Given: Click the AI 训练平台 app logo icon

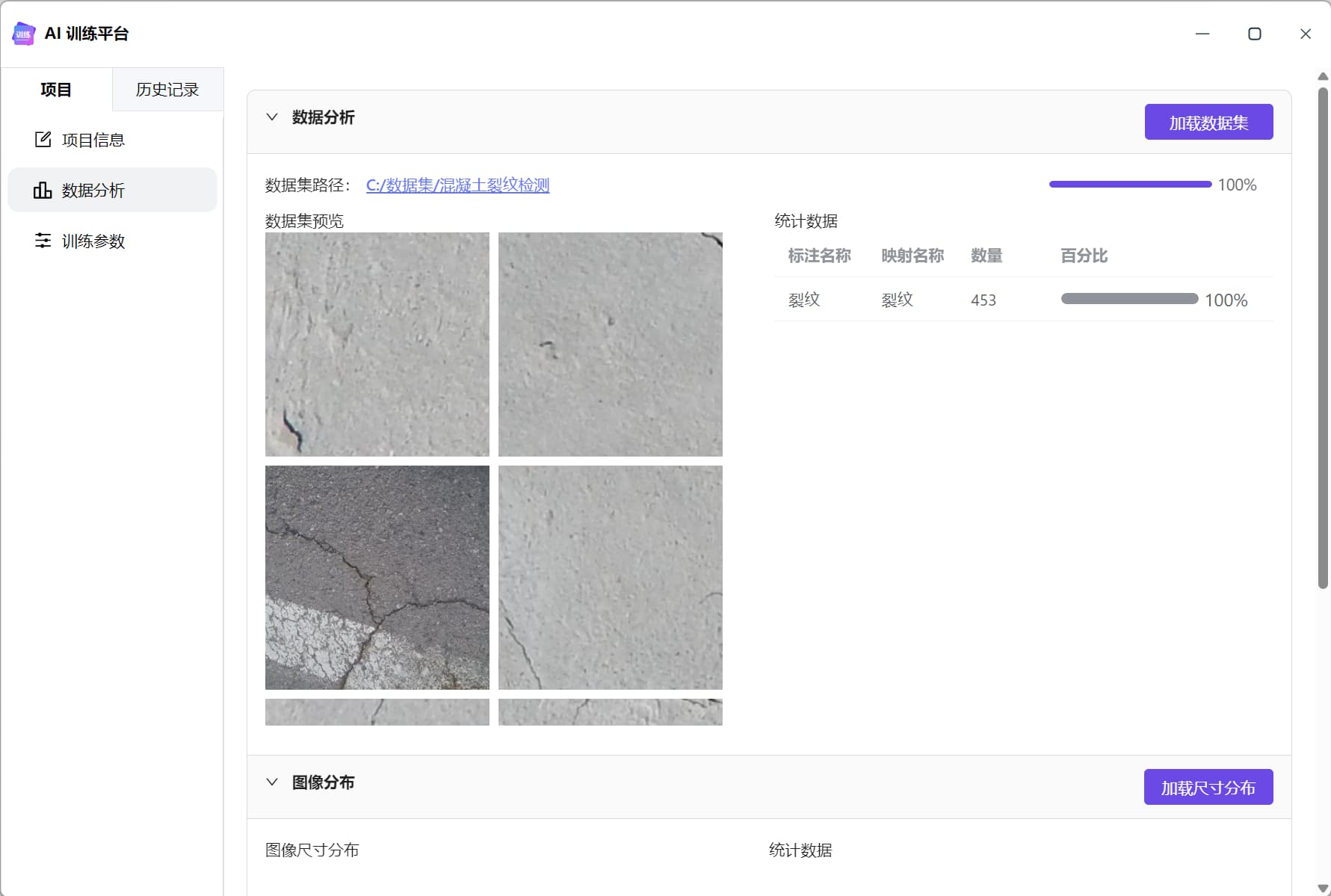Looking at the screenshot, I should (24, 34).
